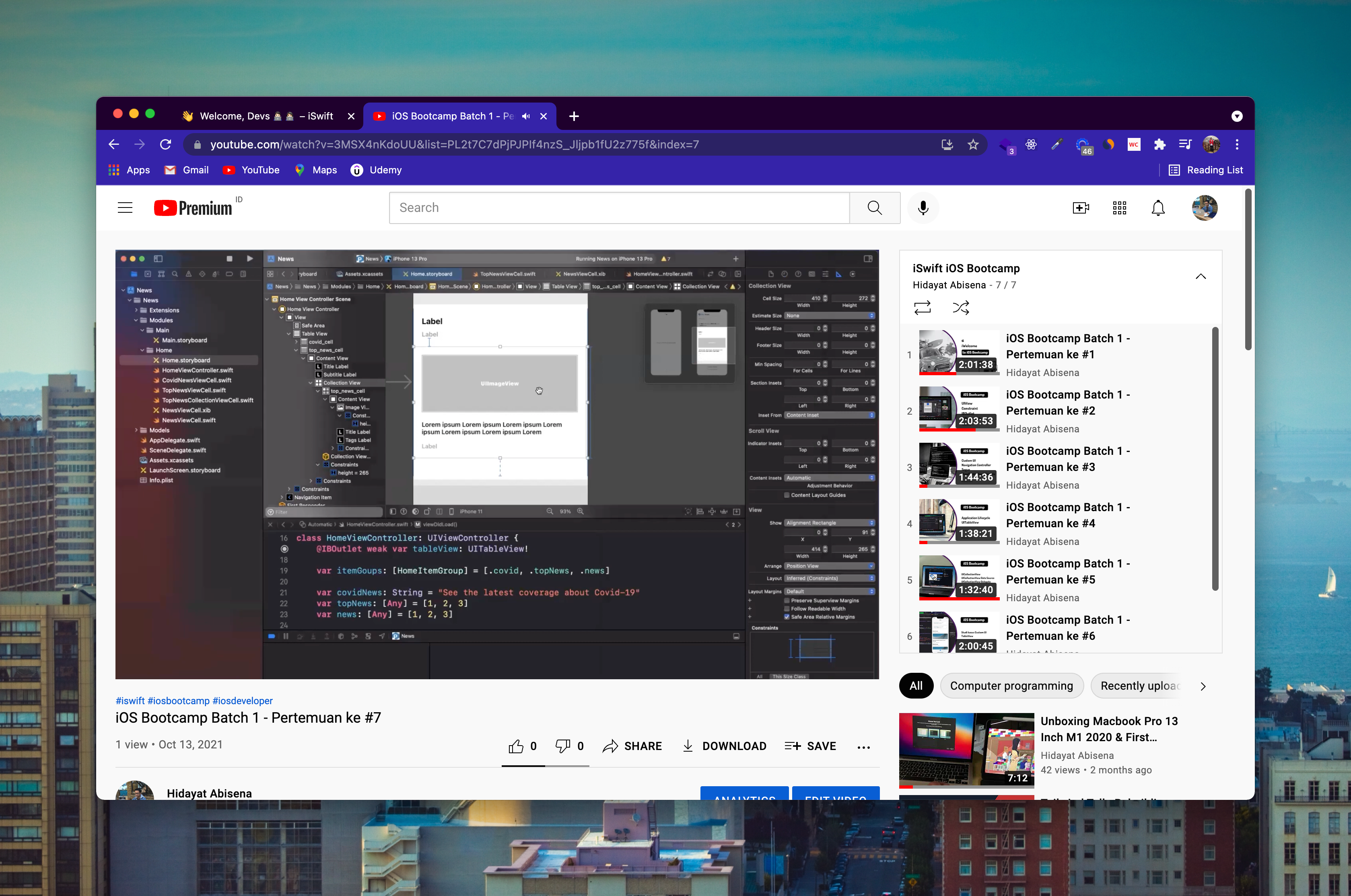The height and width of the screenshot is (896, 1351).
Task: Show more topic chips with right chevron
Action: click(1203, 686)
